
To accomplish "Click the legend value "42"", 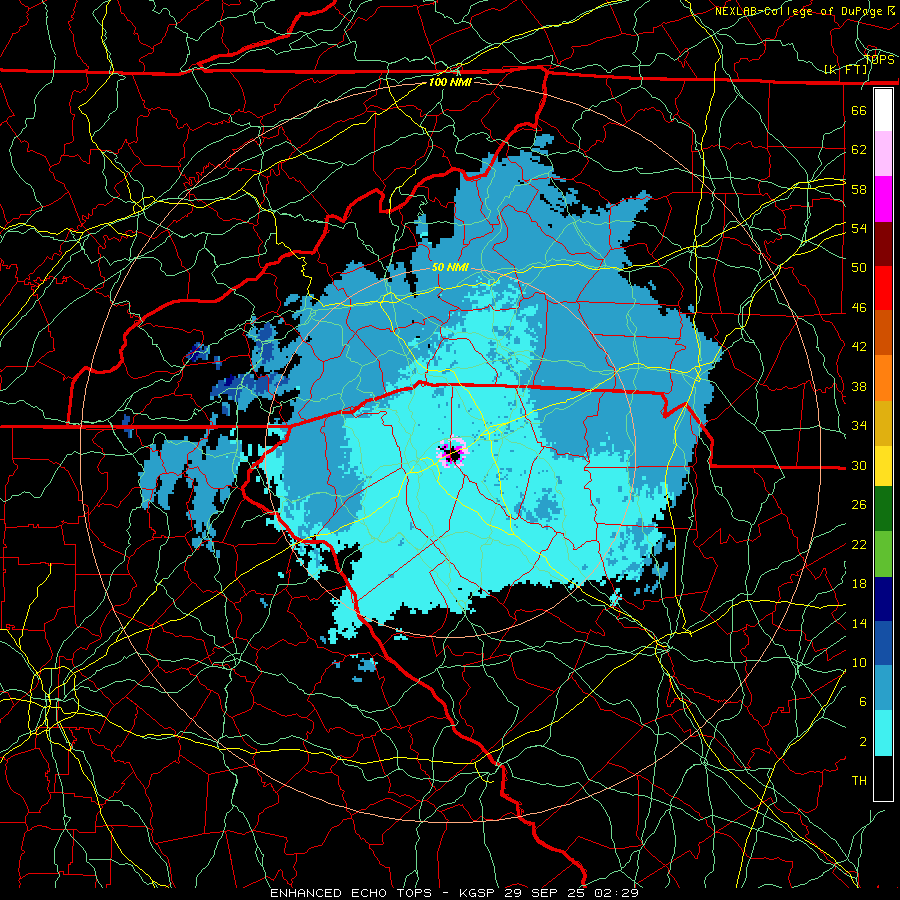I will click(x=859, y=347).
